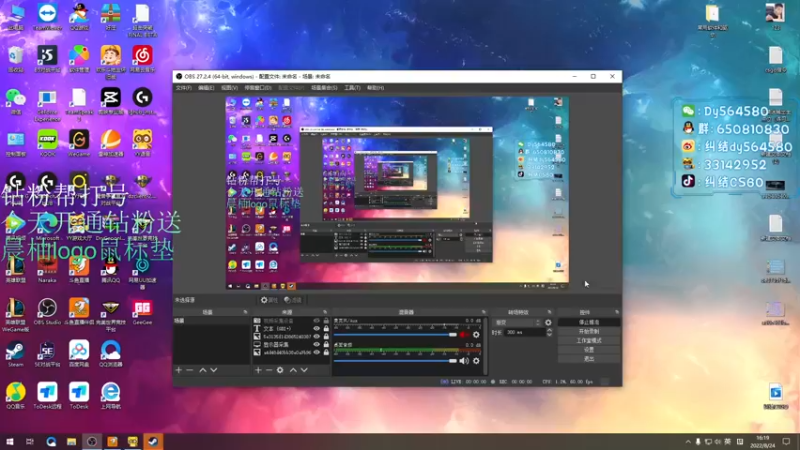Select GeeGee desktop shortcut
Image resolution: width=800 pixels, height=450 pixels.
pos(142,312)
